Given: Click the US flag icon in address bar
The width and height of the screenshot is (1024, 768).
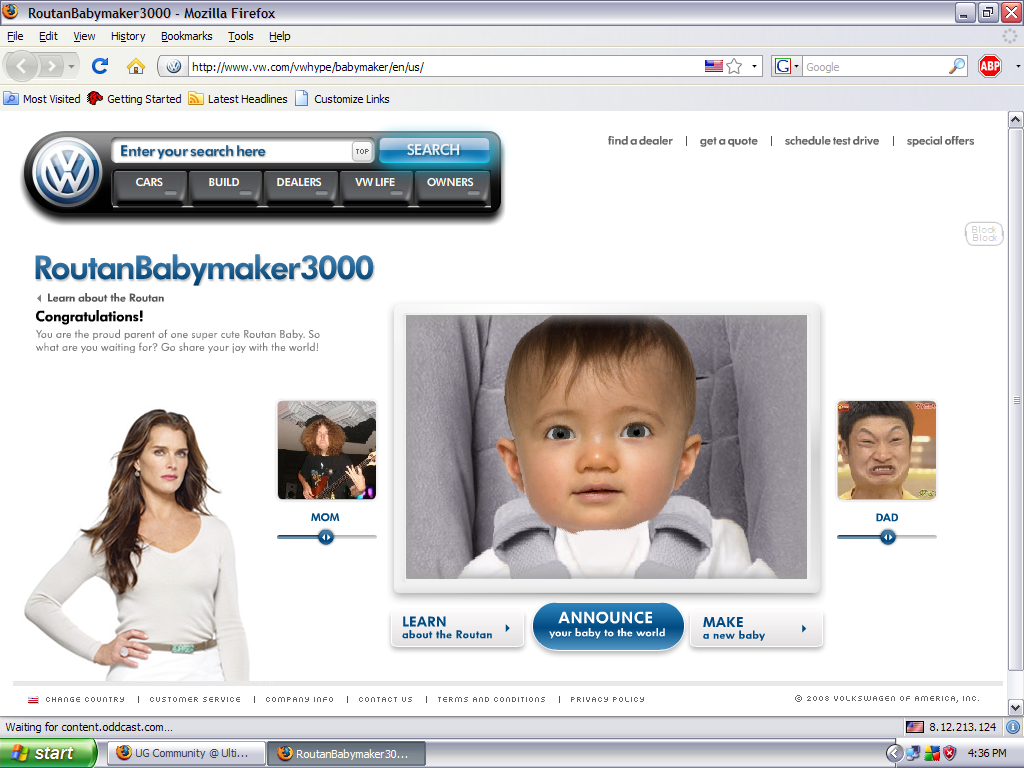Looking at the screenshot, I should [714, 66].
